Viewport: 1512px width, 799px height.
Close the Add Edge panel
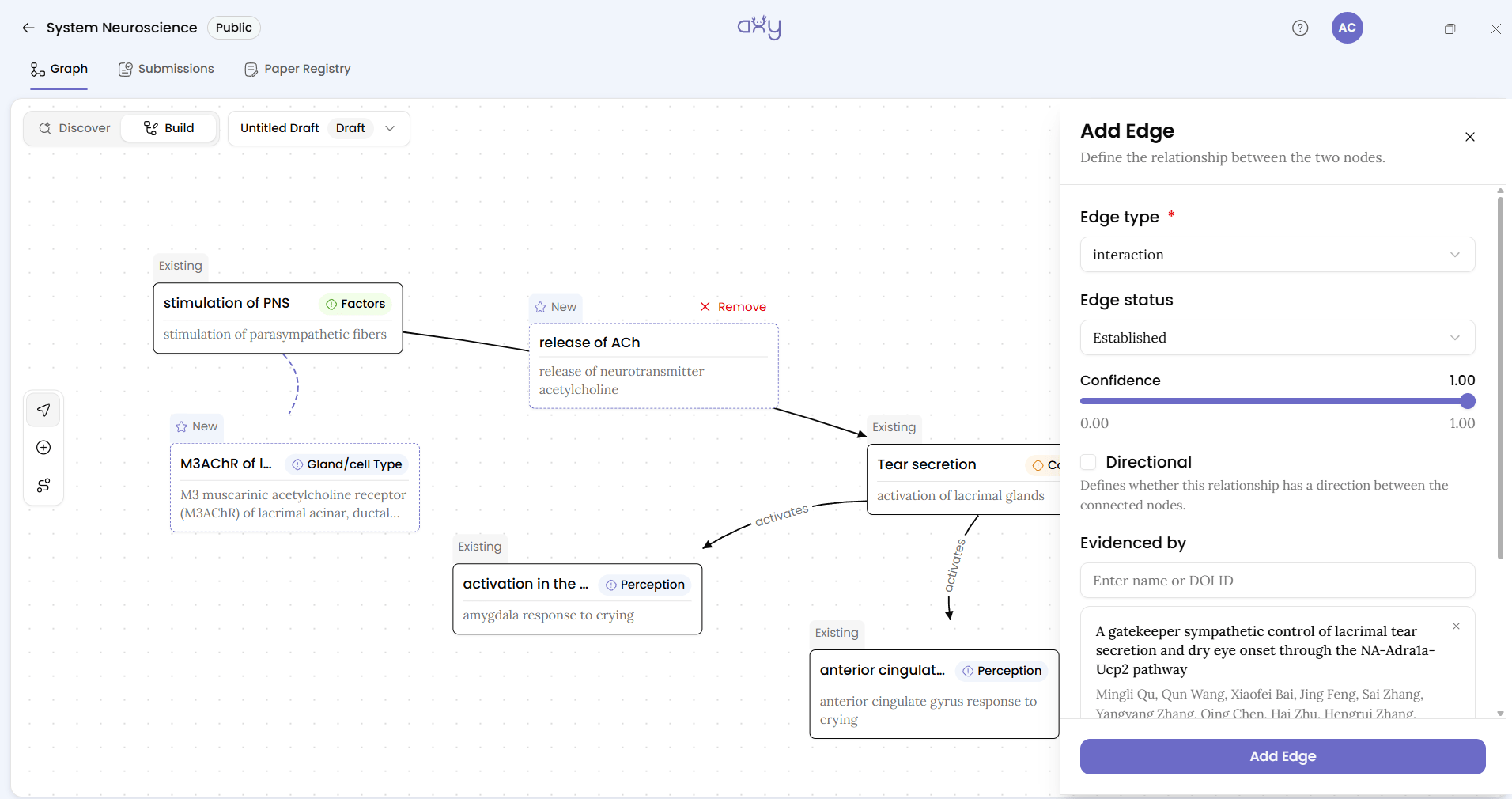[x=1469, y=137]
